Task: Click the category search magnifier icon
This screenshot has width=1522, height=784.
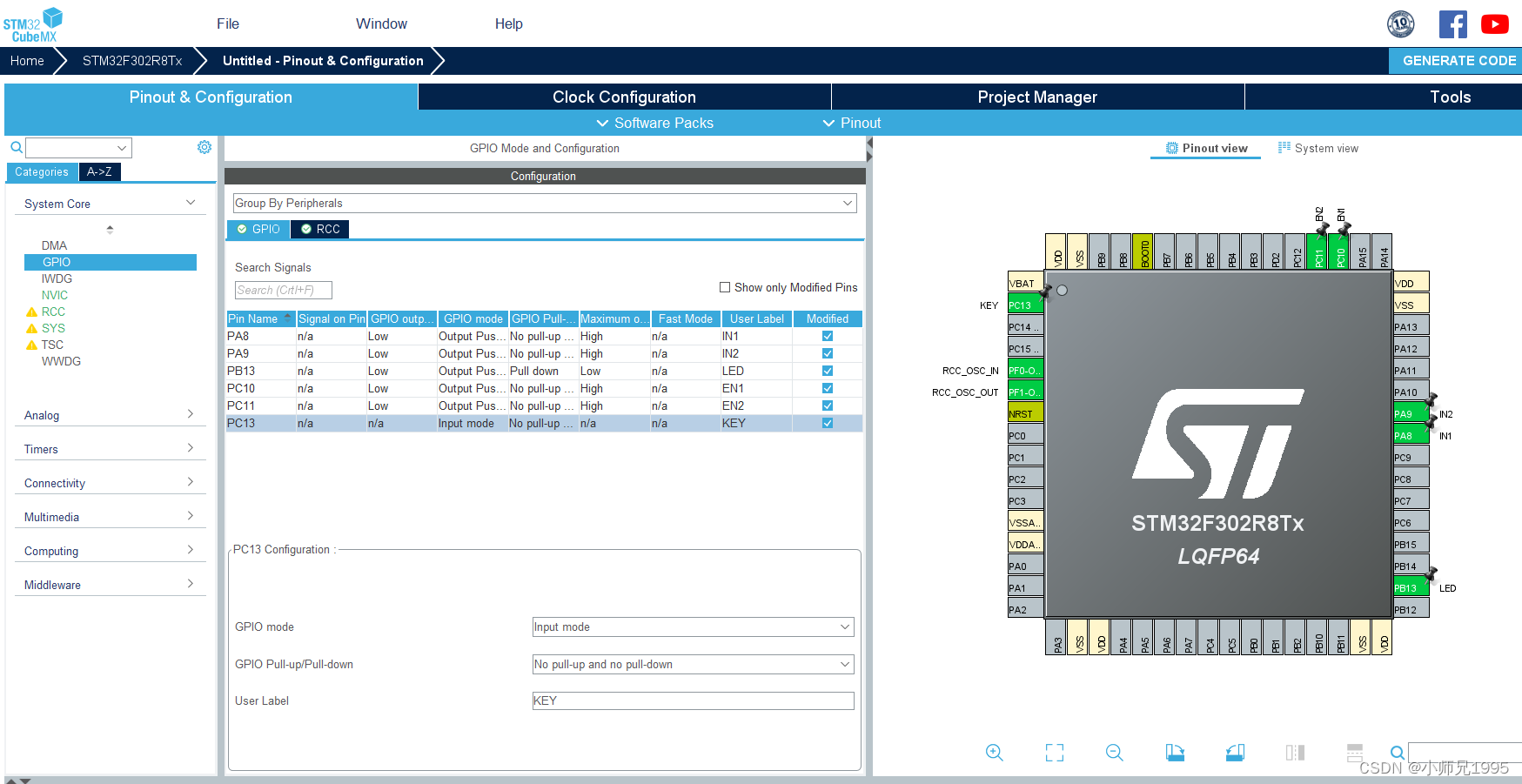Action: tap(16, 148)
